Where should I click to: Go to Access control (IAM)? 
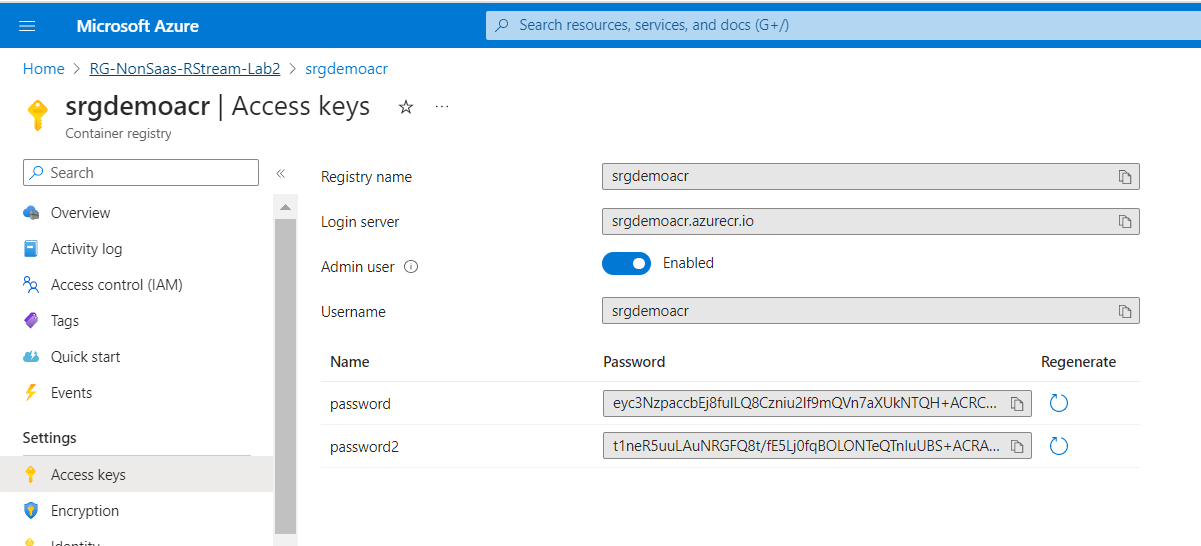click(x=116, y=285)
